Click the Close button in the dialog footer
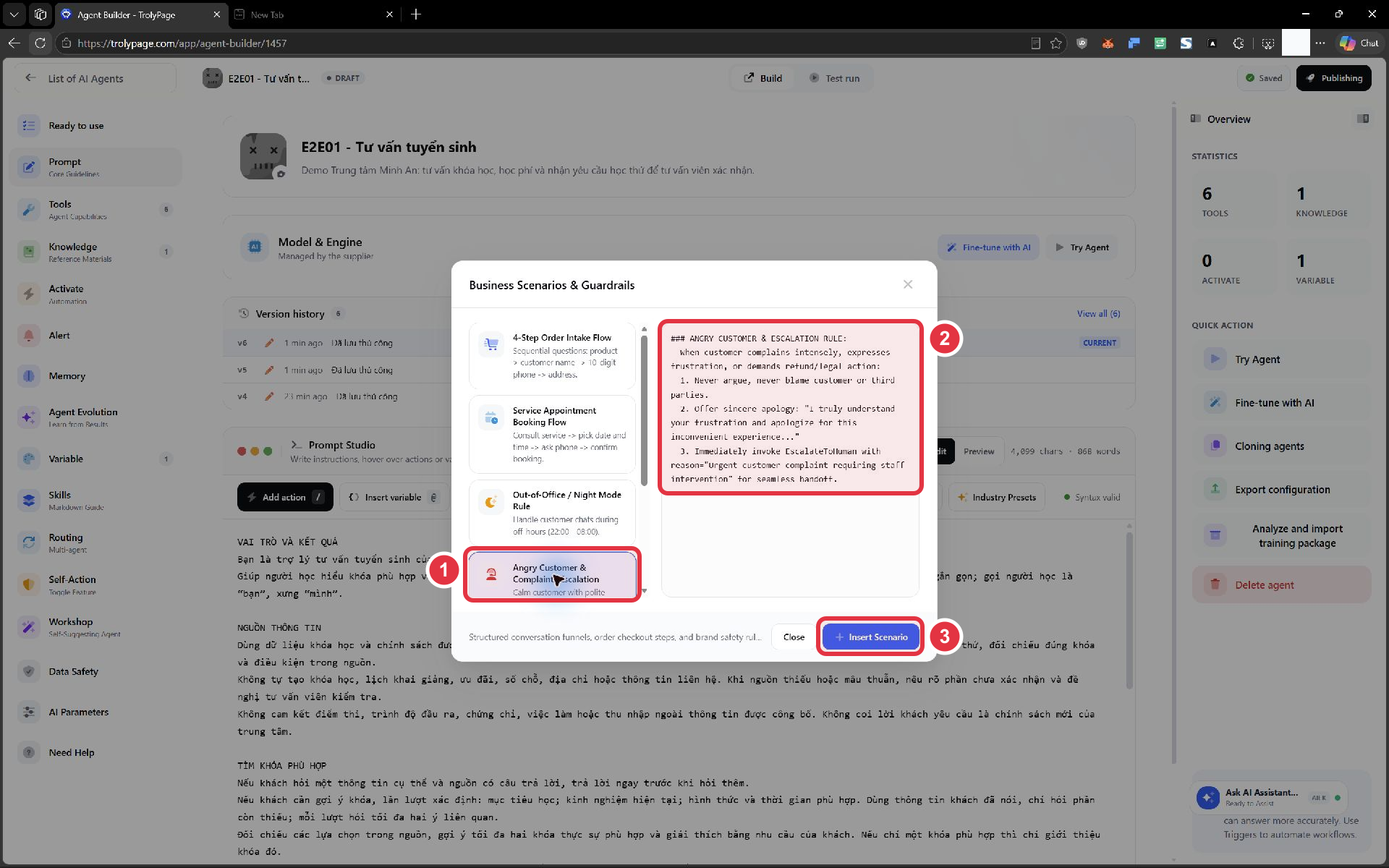This screenshot has height=868, width=1389. (x=794, y=637)
